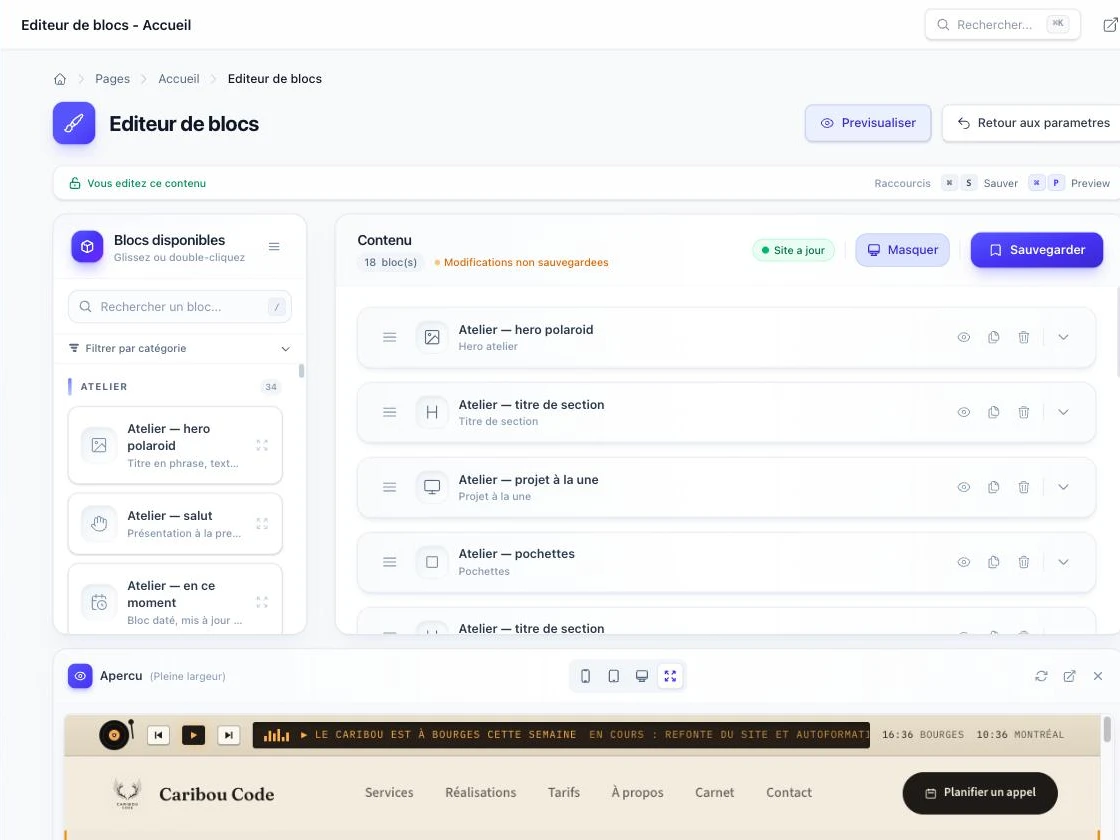This screenshot has height=840, width=1120.
Task: Collapse the ATELIER category header
Action: coord(174,386)
